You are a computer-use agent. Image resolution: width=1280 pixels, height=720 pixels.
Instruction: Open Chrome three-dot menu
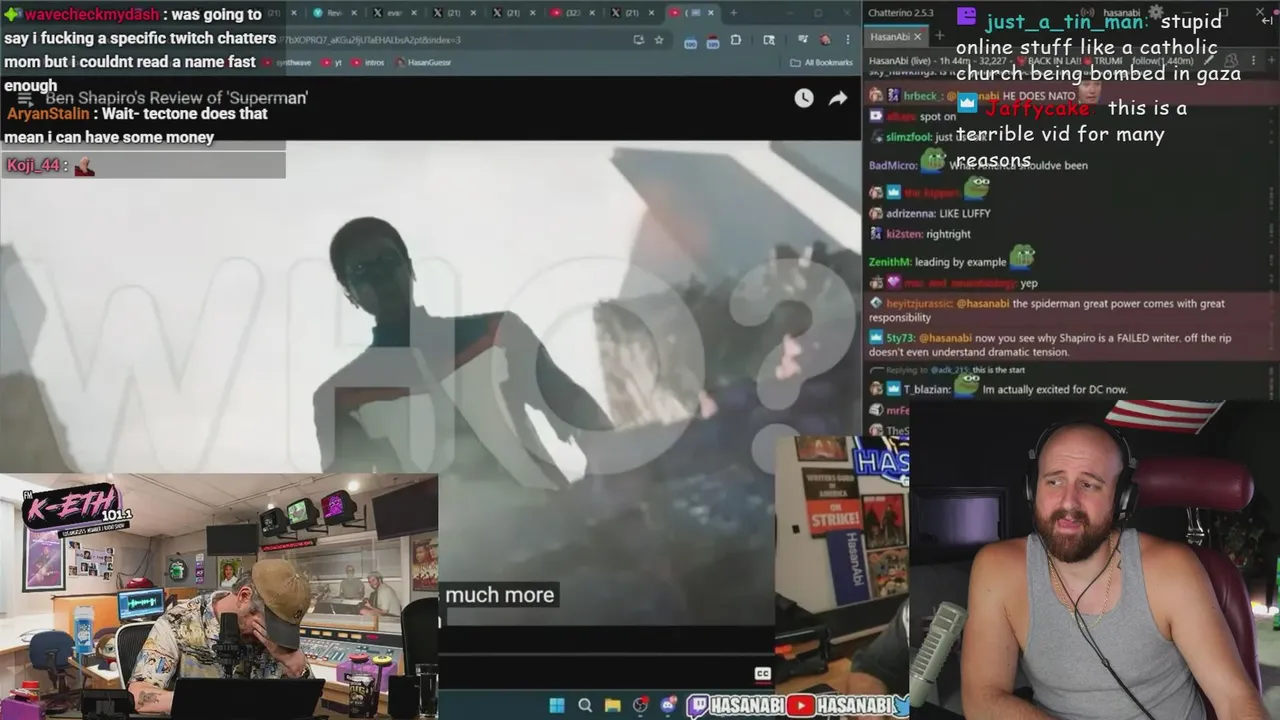[847, 40]
